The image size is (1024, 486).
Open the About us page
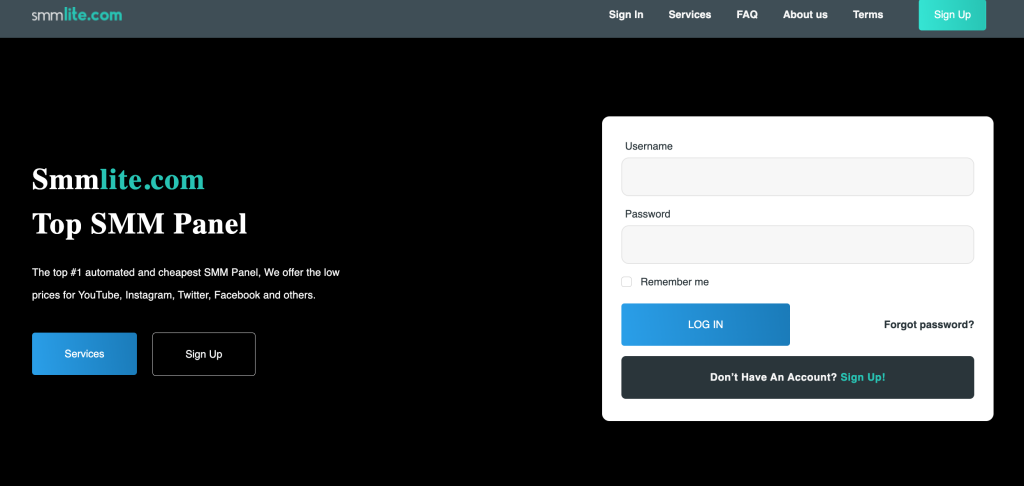point(805,14)
